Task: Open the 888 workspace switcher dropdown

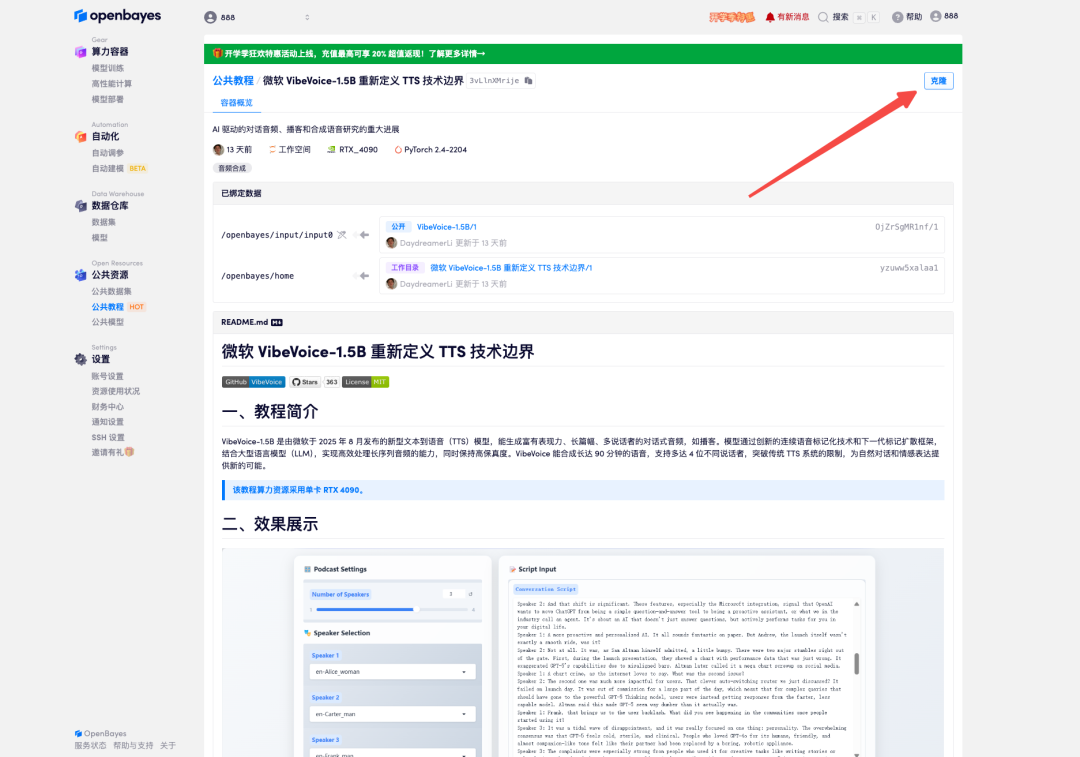Action: coord(258,17)
